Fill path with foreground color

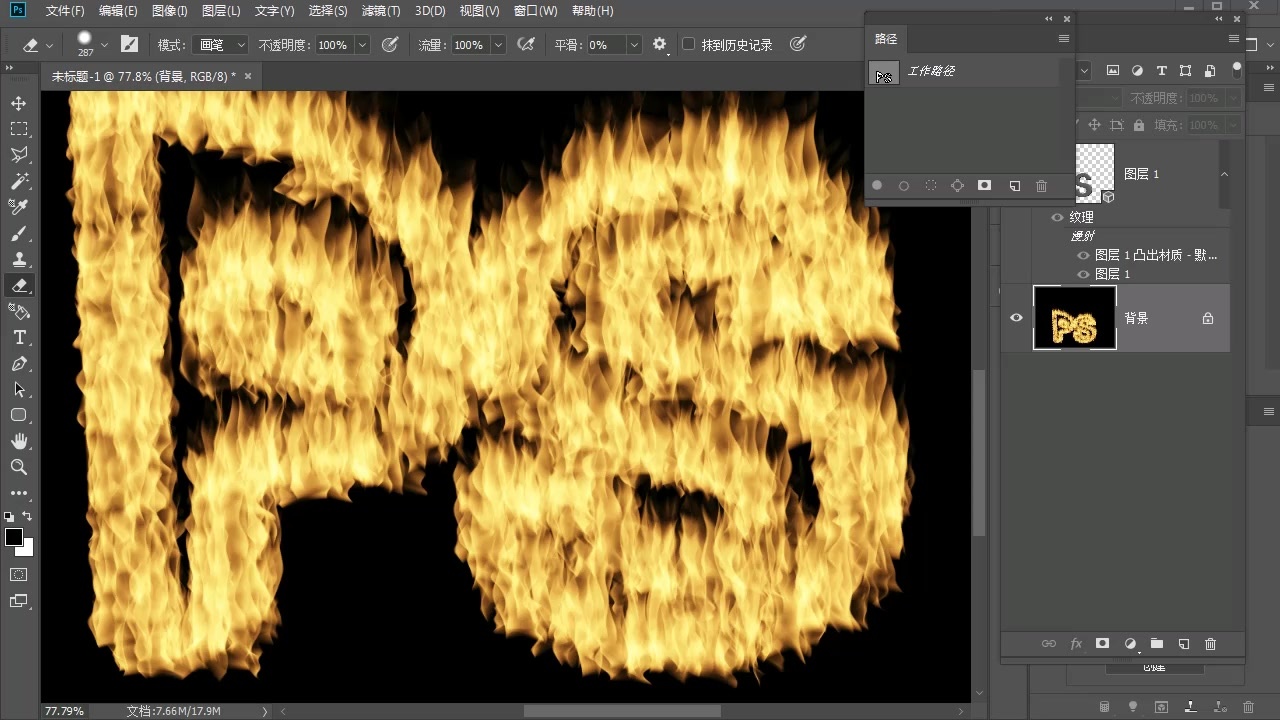[877, 186]
